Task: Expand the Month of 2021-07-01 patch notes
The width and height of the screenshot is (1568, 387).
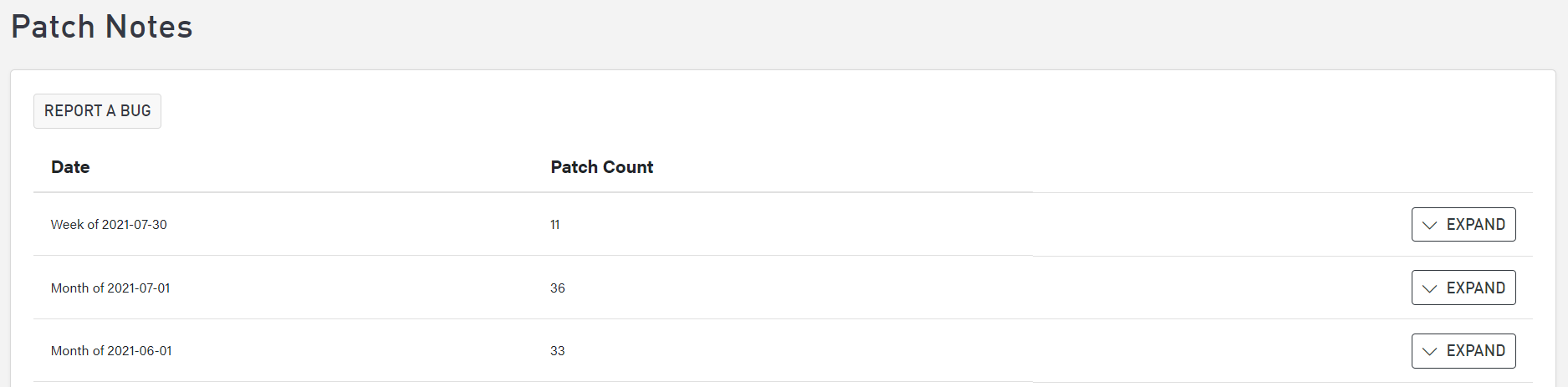Action: 1463,288
